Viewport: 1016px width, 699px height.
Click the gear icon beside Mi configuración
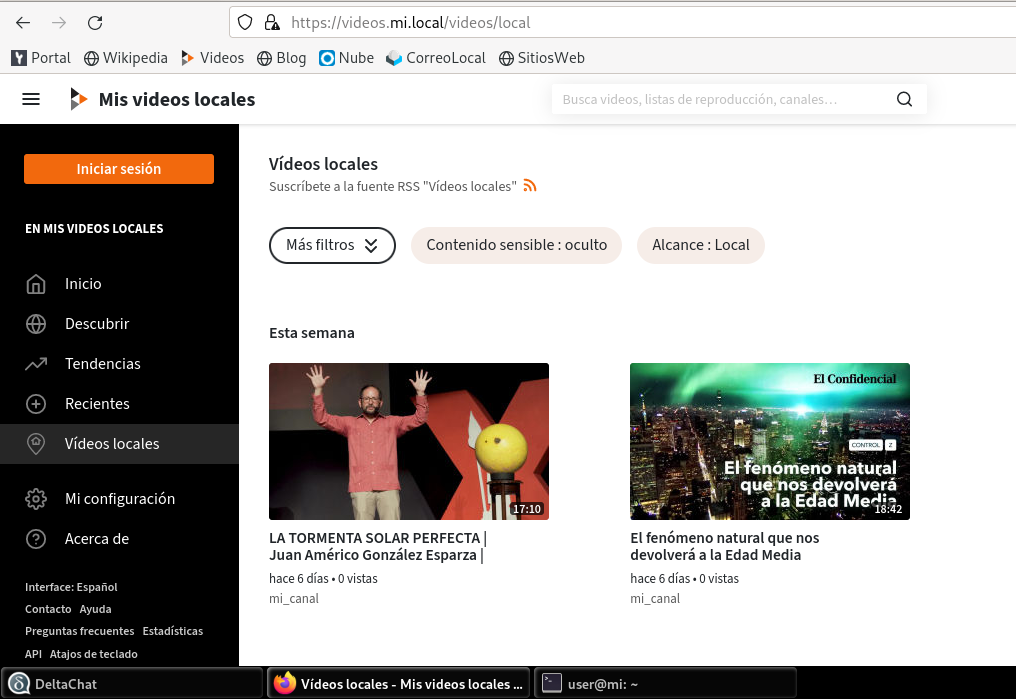36,499
